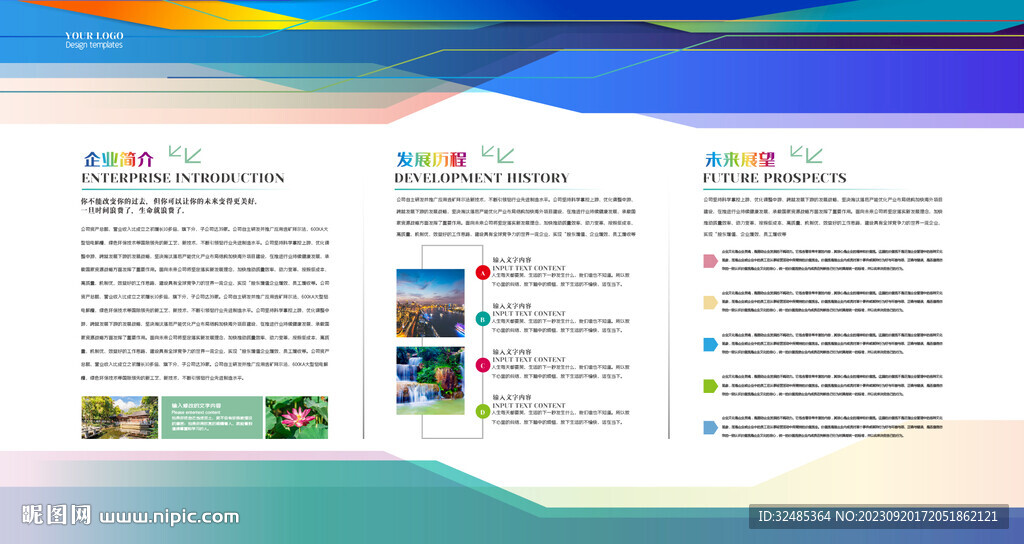Click the arrows icon beside 企业简介
Image resolution: width=1024 pixels, height=544 pixels.
click(x=185, y=154)
